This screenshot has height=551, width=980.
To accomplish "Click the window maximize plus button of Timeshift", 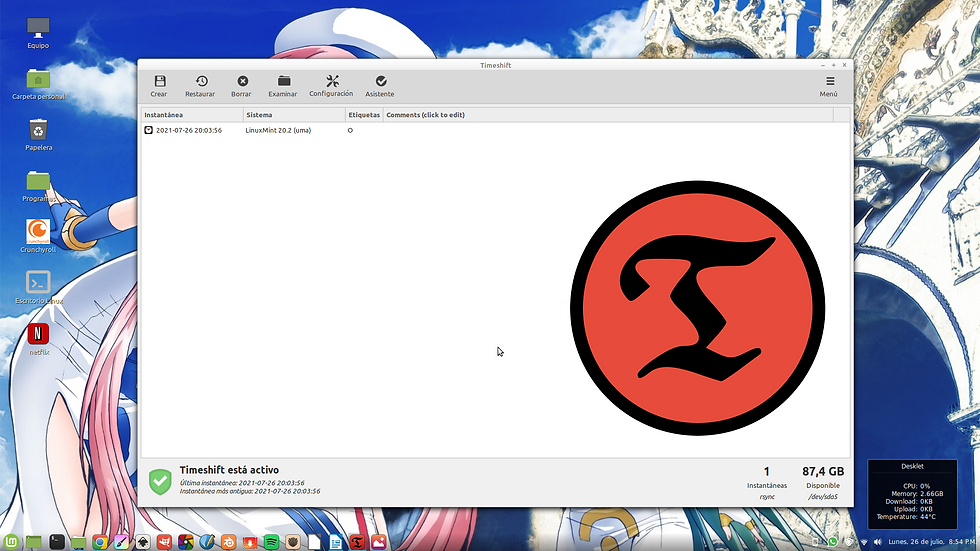I will pos(833,65).
